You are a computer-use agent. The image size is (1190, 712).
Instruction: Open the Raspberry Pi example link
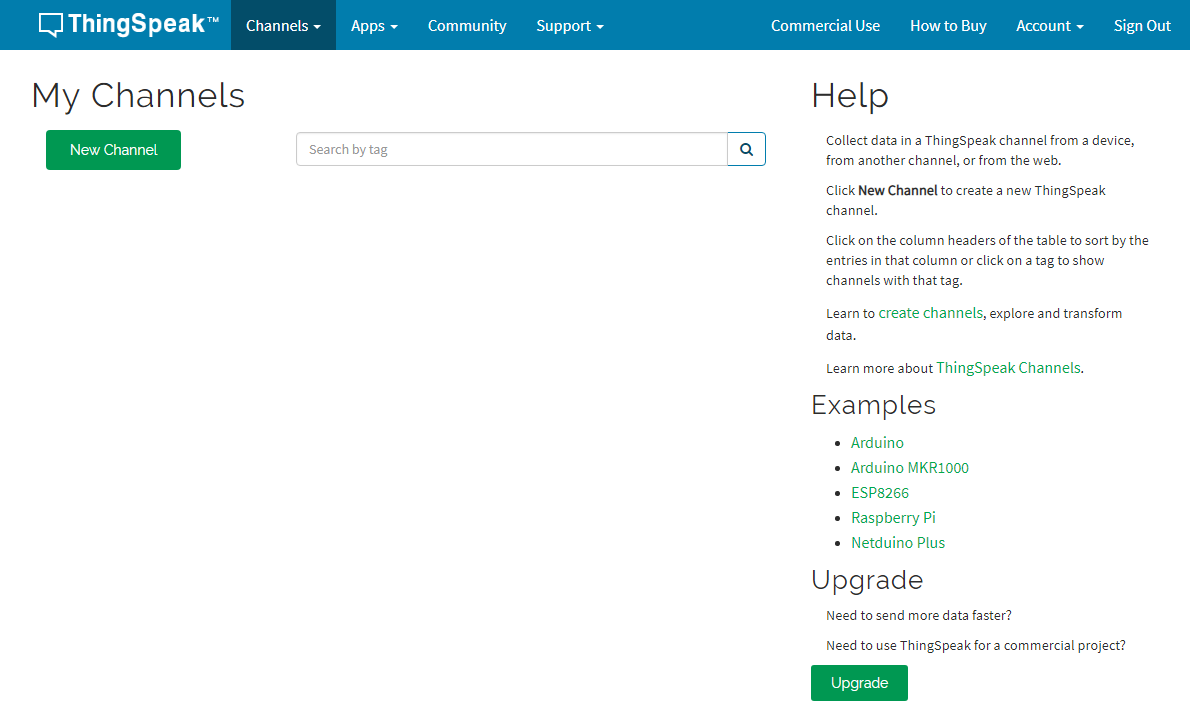coord(893,518)
